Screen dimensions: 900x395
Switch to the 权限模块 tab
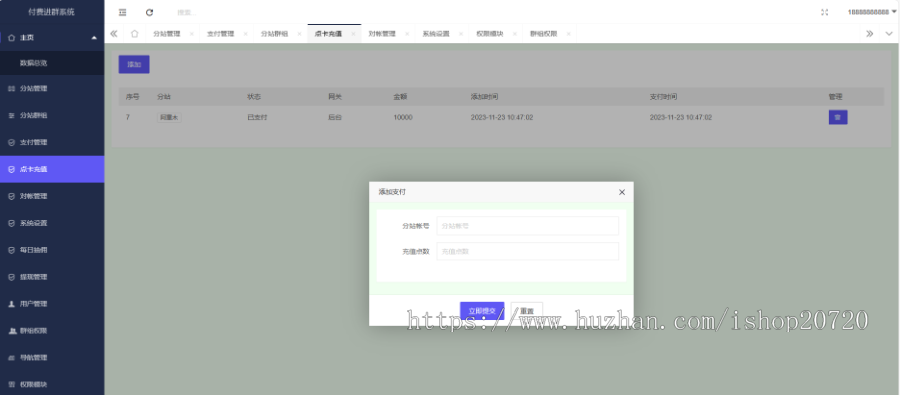click(x=490, y=34)
